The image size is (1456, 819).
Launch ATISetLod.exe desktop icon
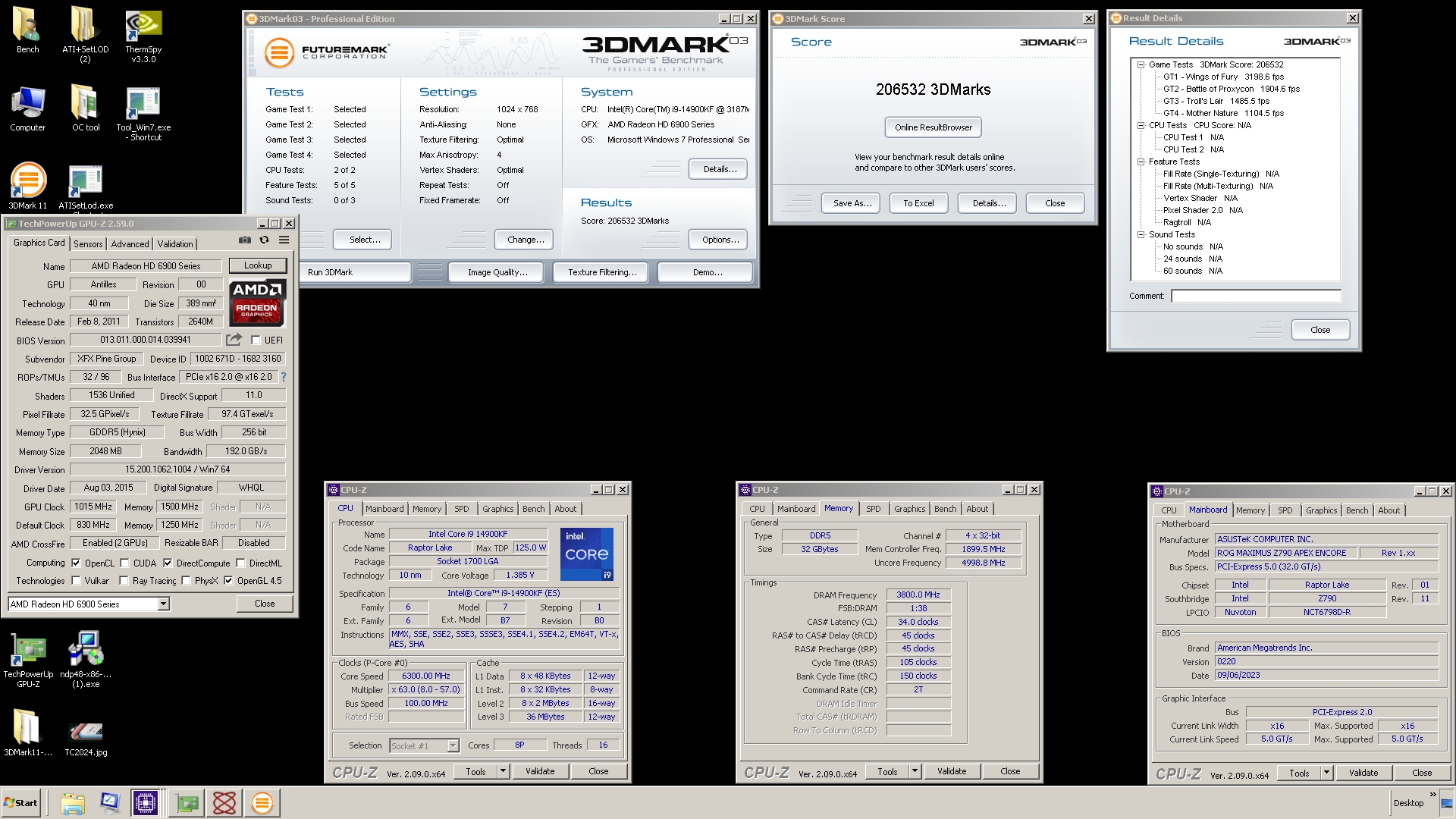(86, 187)
